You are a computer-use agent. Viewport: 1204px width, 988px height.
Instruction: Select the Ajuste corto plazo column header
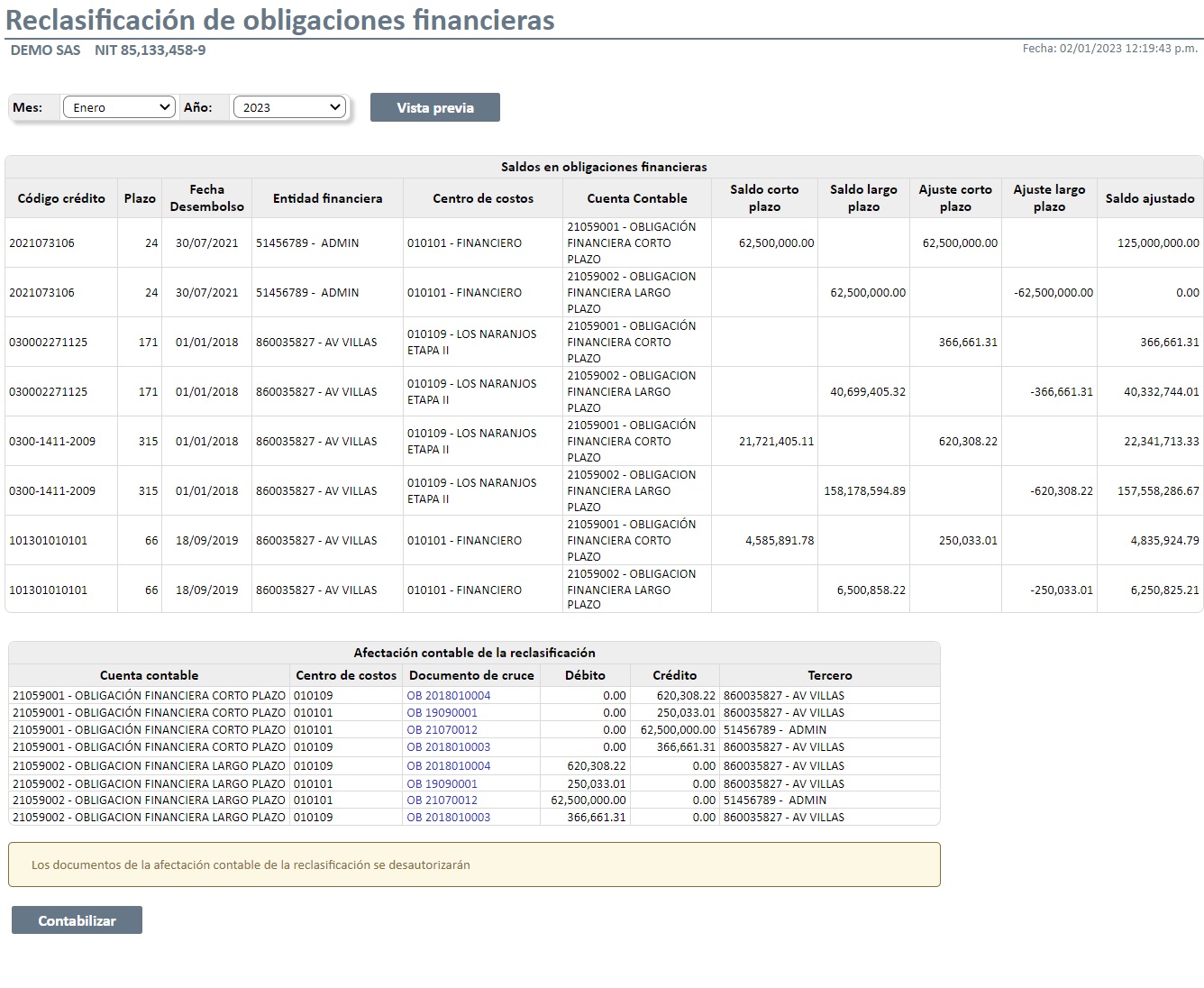(x=955, y=198)
